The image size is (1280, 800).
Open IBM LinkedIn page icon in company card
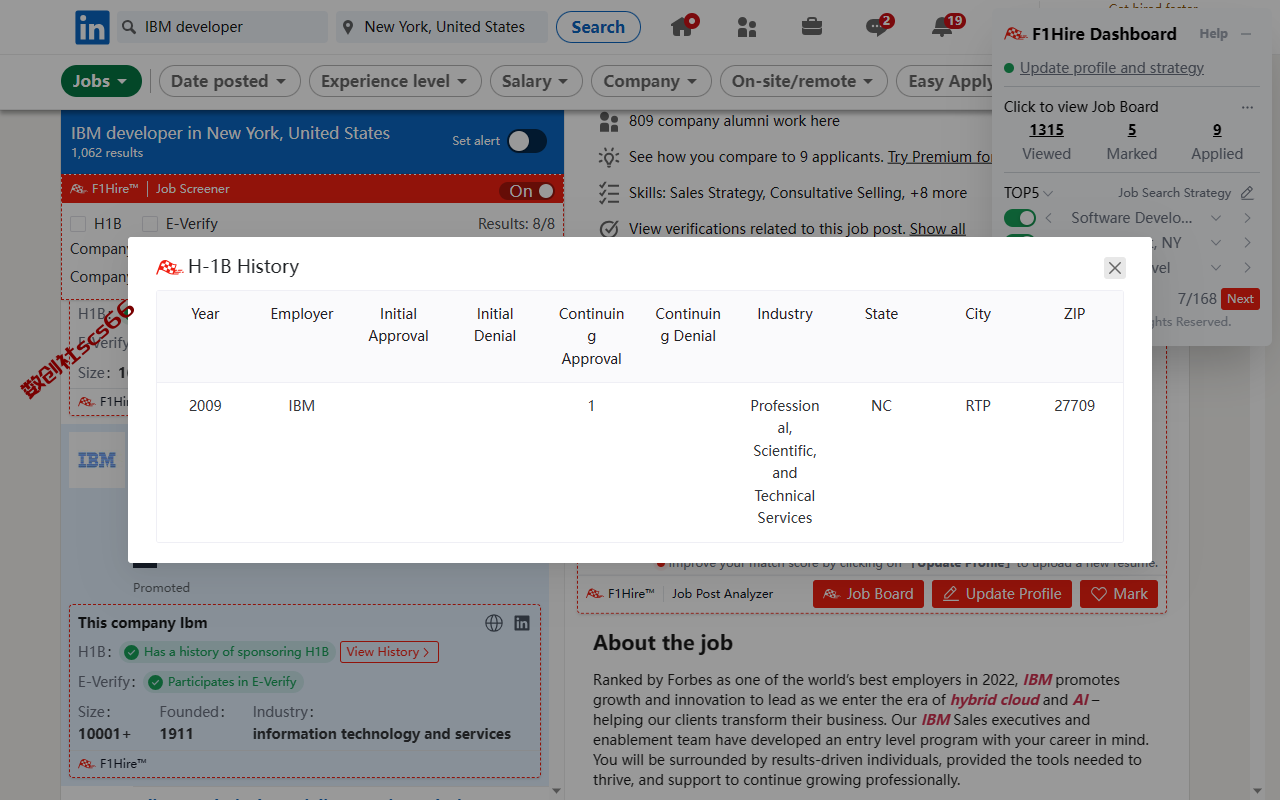click(x=522, y=623)
